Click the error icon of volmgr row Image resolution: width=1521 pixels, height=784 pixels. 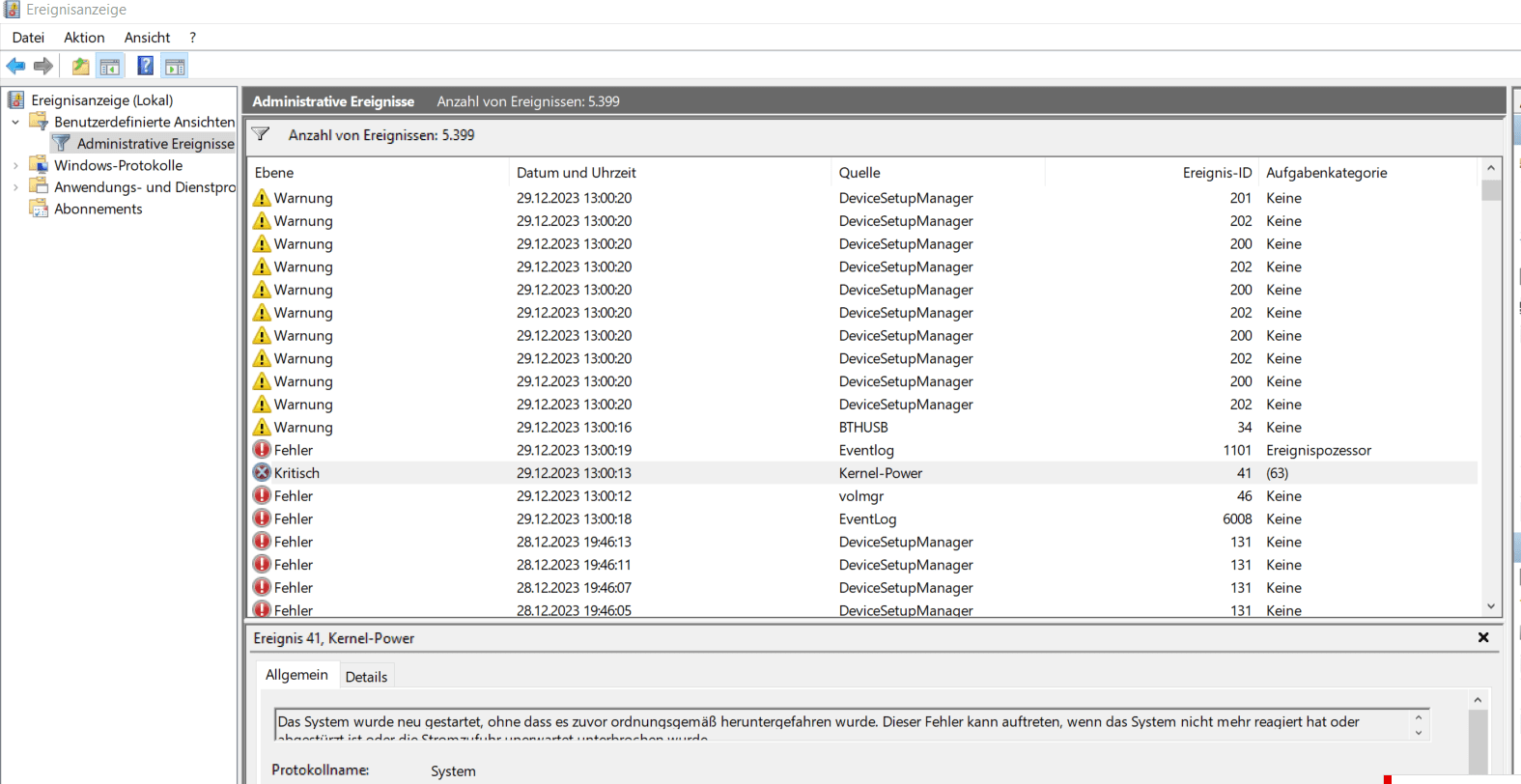click(x=262, y=495)
